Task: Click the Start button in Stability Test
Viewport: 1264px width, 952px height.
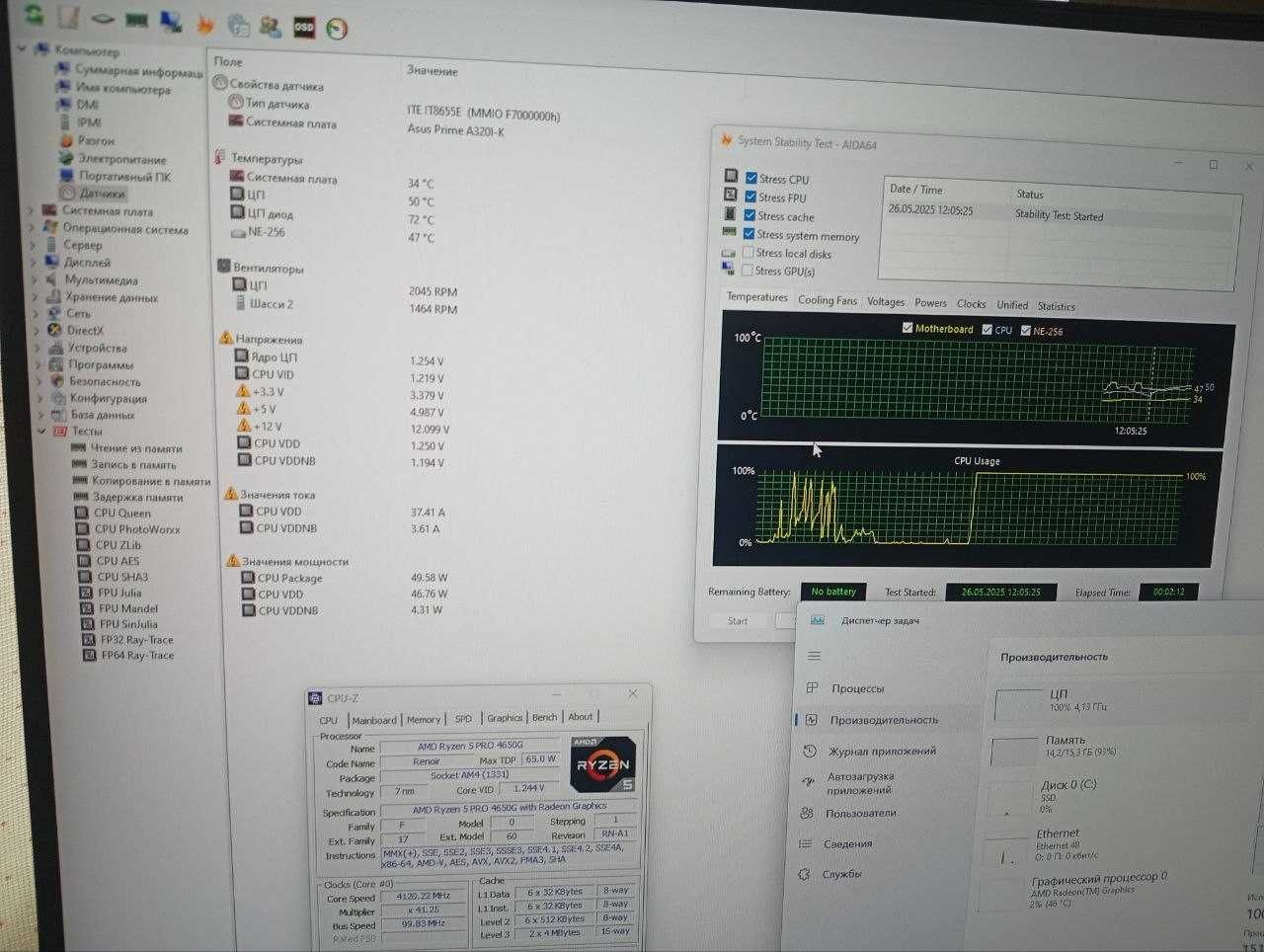Action: (738, 620)
